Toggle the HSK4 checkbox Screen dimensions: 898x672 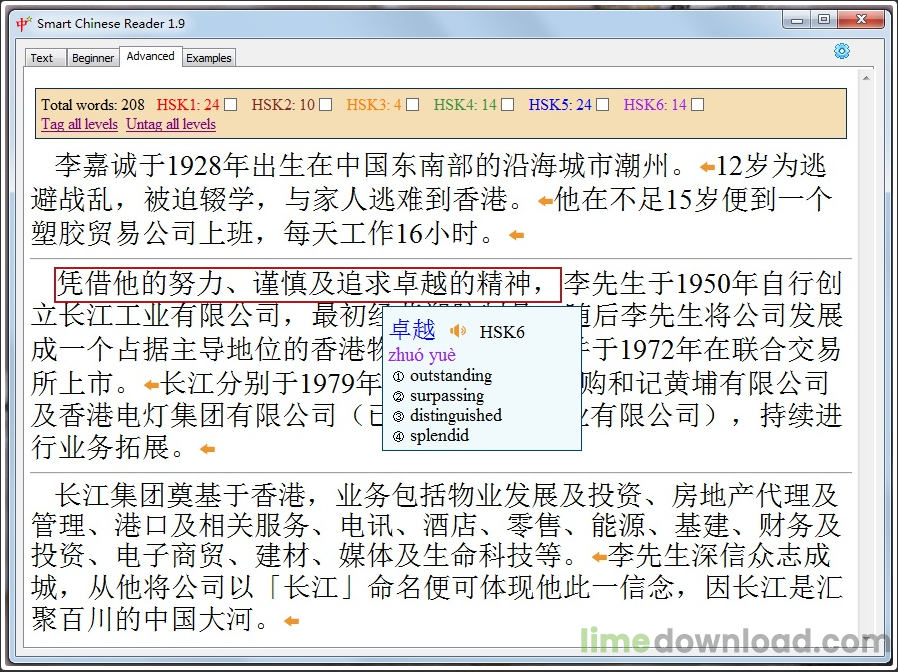(507, 105)
